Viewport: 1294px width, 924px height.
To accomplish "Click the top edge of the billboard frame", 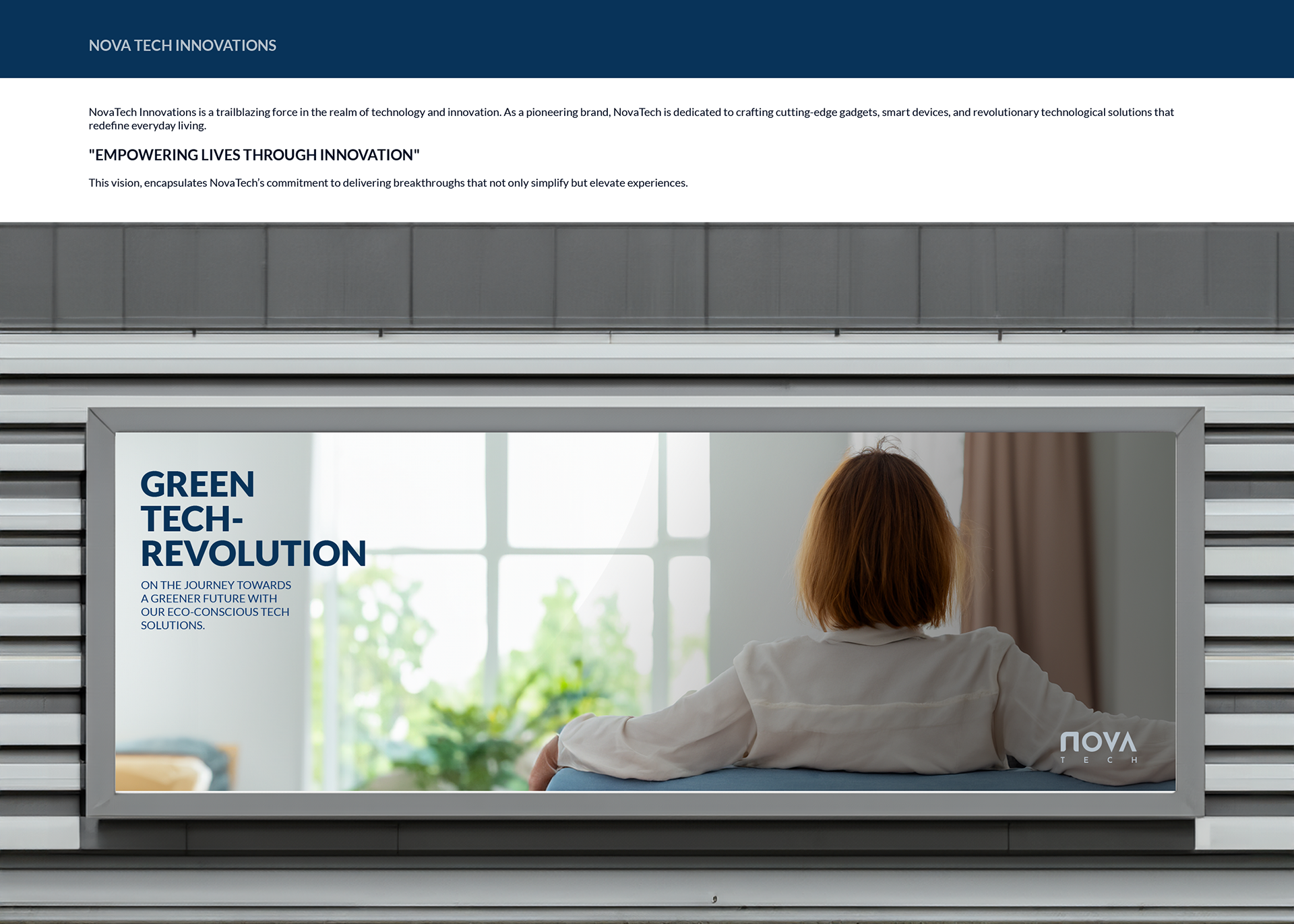I will (646, 419).
